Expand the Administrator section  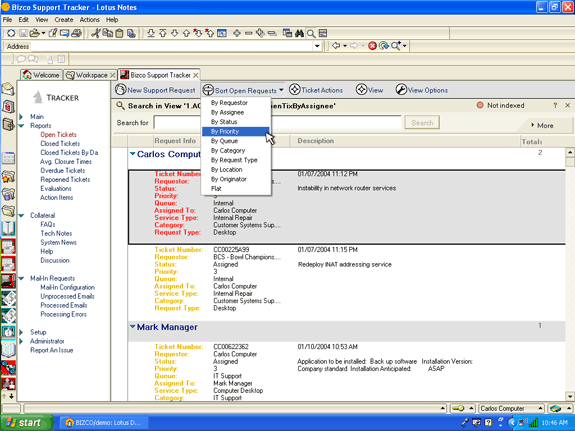point(21,341)
